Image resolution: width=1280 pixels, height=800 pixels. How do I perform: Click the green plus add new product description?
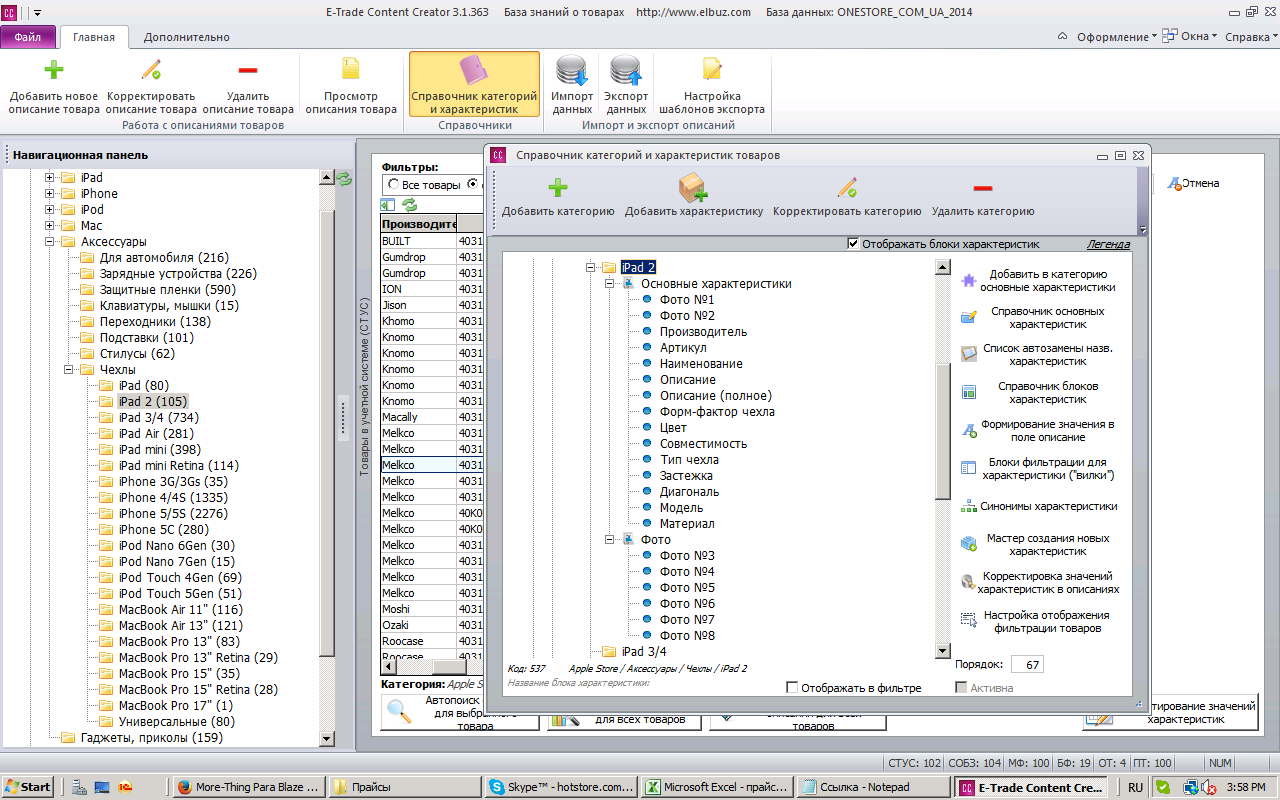[54, 70]
